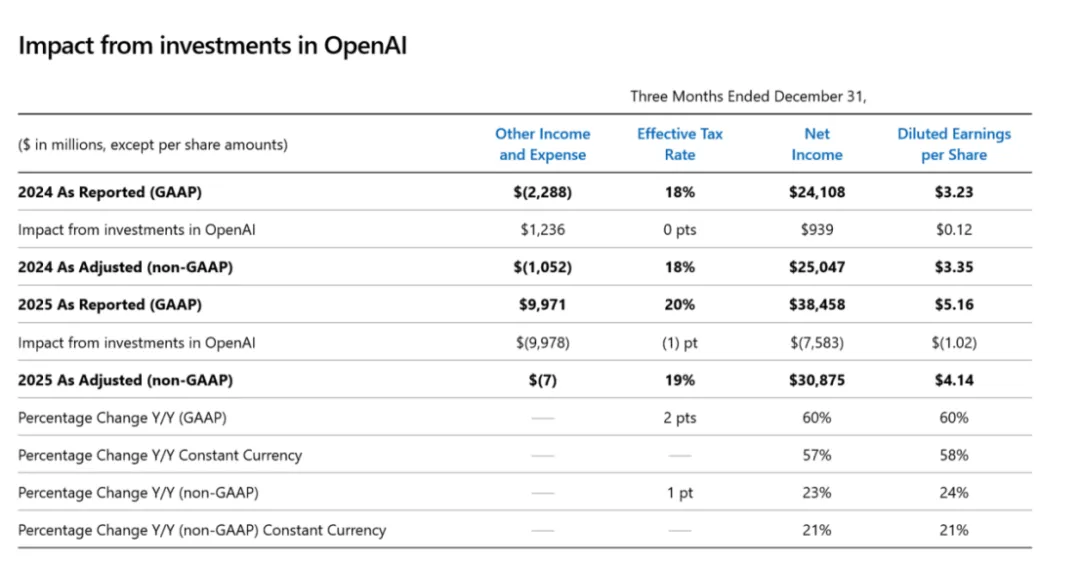Click the "Diluted Earnings per Share" header
This screenshot has height=563, width=1080.
point(953,144)
